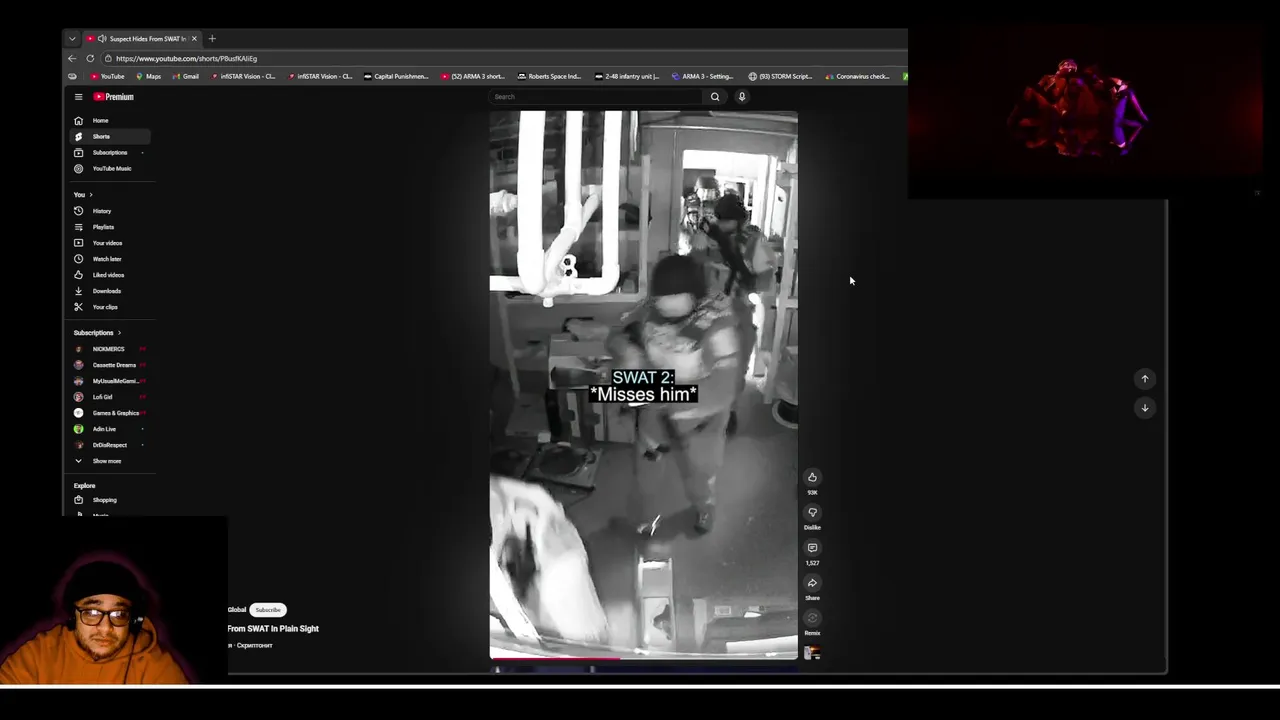Pause the playing Shorts video
The width and height of the screenshot is (1280, 720).
click(x=643, y=385)
